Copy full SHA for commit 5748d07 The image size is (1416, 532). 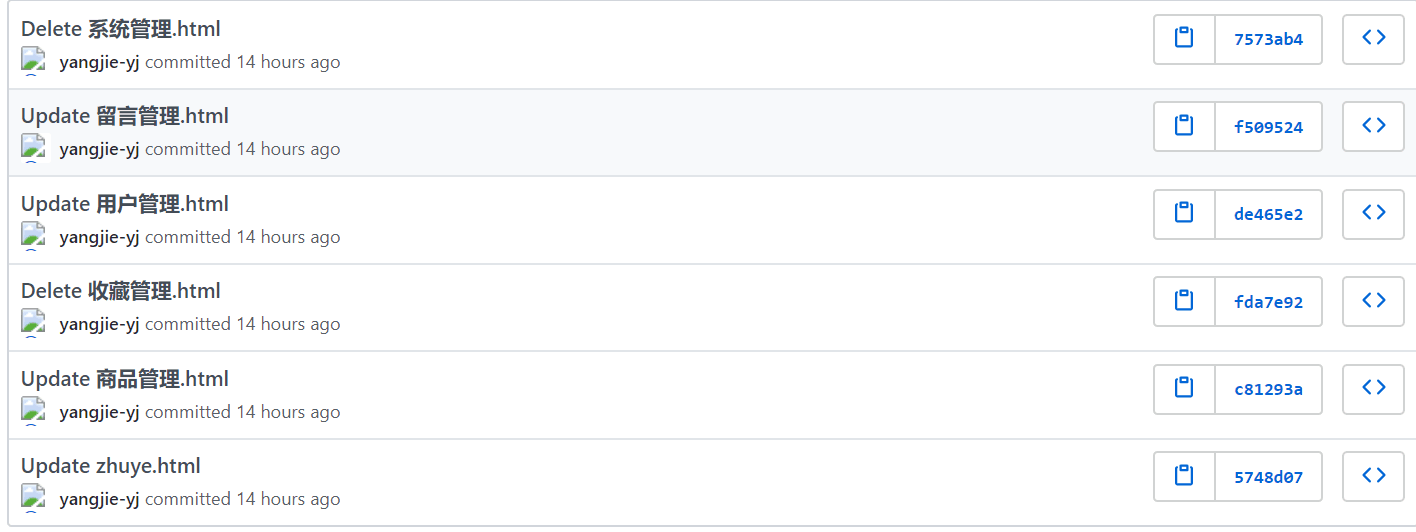[x=1184, y=476]
